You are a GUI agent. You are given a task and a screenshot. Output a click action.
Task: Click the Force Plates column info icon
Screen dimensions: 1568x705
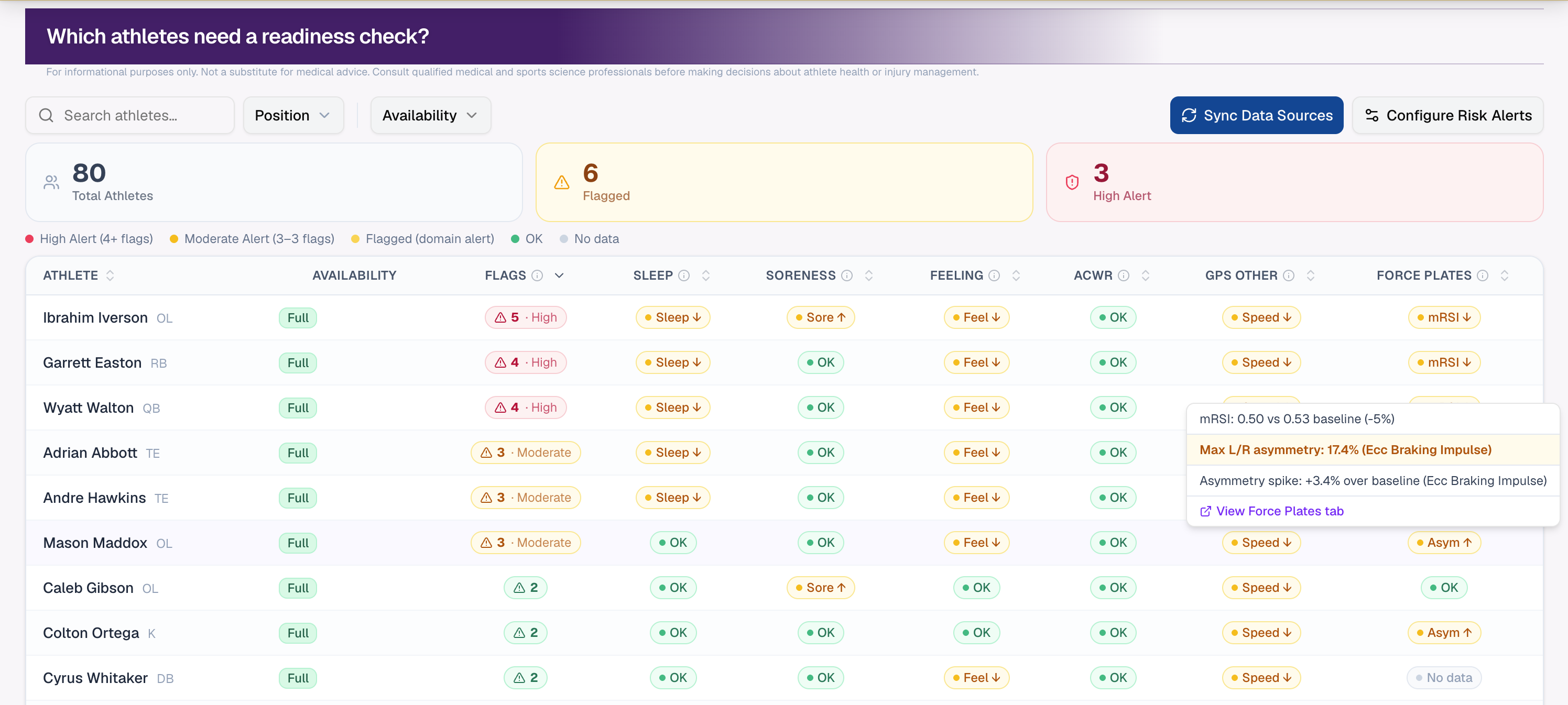tap(1483, 276)
